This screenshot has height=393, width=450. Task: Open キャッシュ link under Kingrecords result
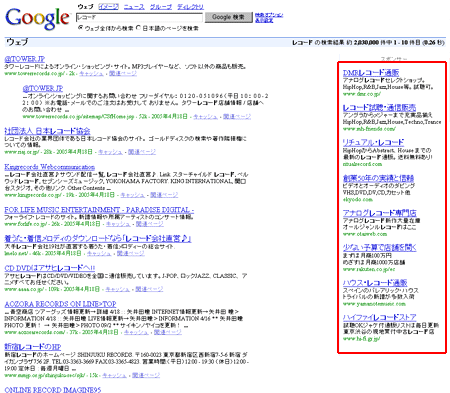[132, 195]
